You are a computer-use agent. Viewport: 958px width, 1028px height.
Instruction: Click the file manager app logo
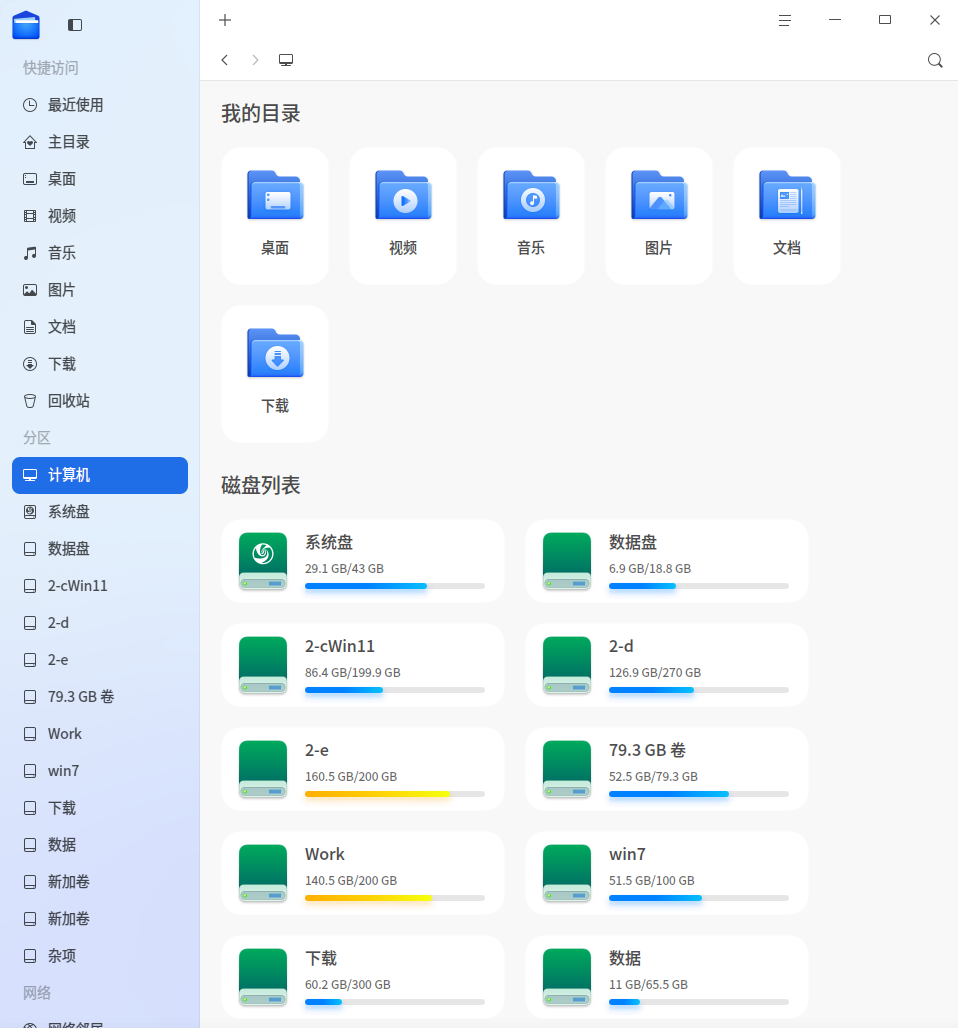coord(26,26)
